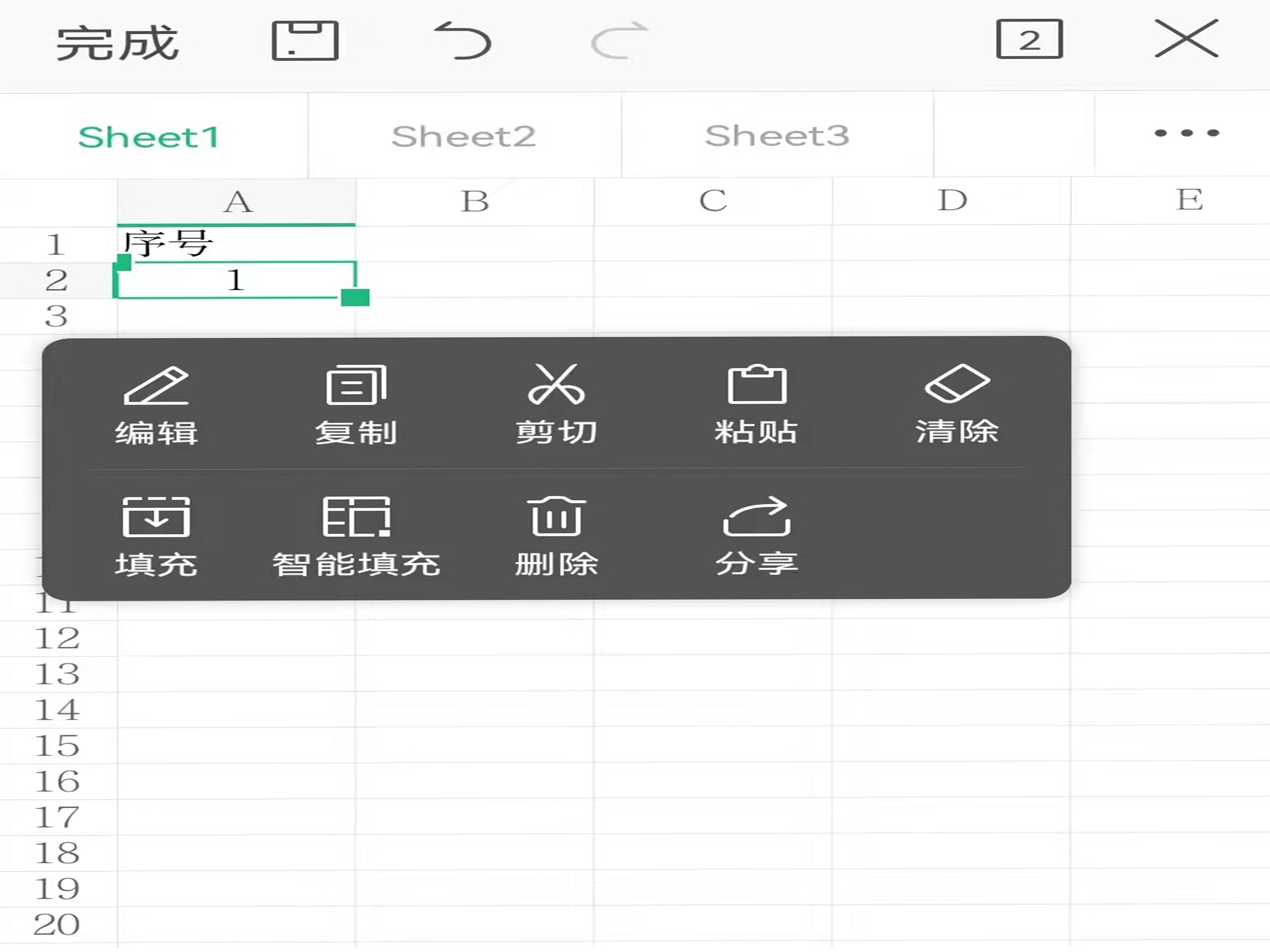Image resolution: width=1270 pixels, height=952 pixels.
Task: Tap 删除 trash delete option
Action: pos(556,537)
